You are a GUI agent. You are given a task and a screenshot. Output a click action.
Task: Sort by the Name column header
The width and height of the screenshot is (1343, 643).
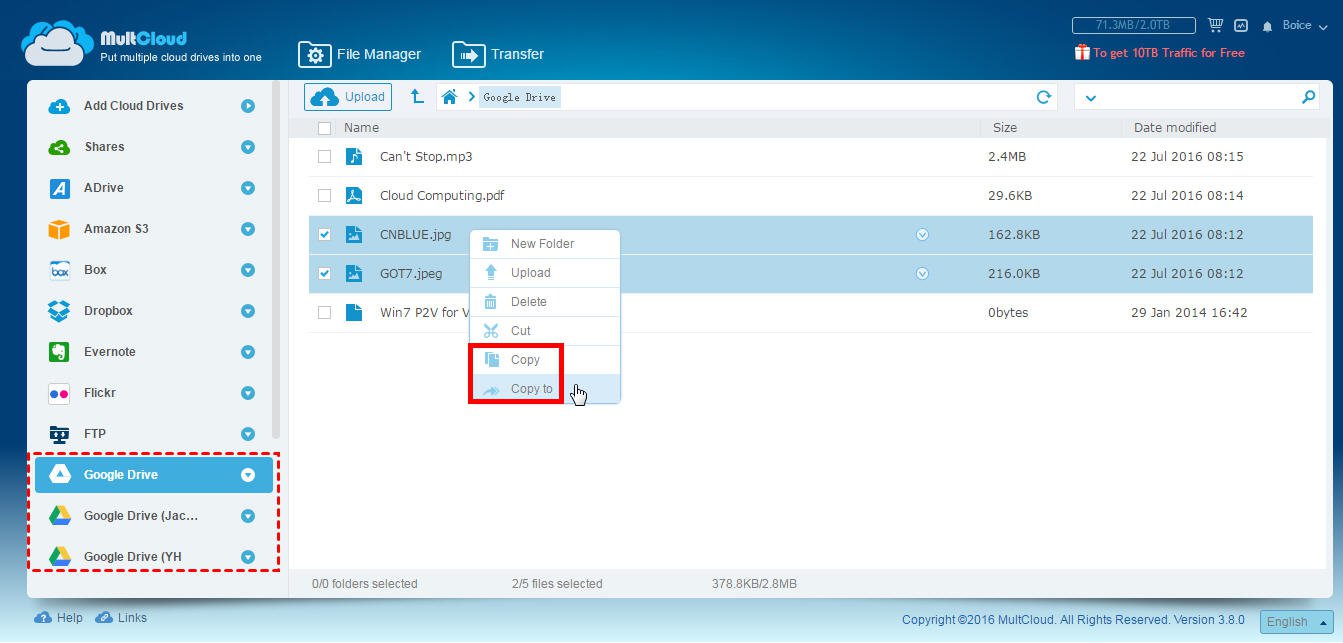(x=361, y=128)
